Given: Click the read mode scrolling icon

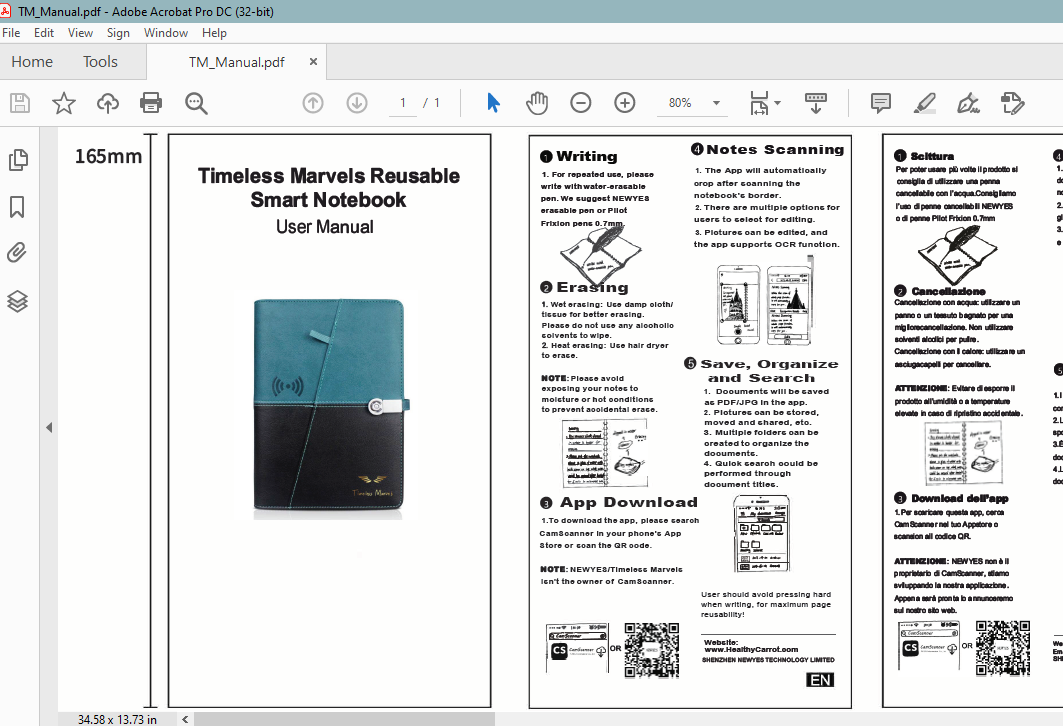Looking at the screenshot, I should pyautogui.click(x=816, y=103).
